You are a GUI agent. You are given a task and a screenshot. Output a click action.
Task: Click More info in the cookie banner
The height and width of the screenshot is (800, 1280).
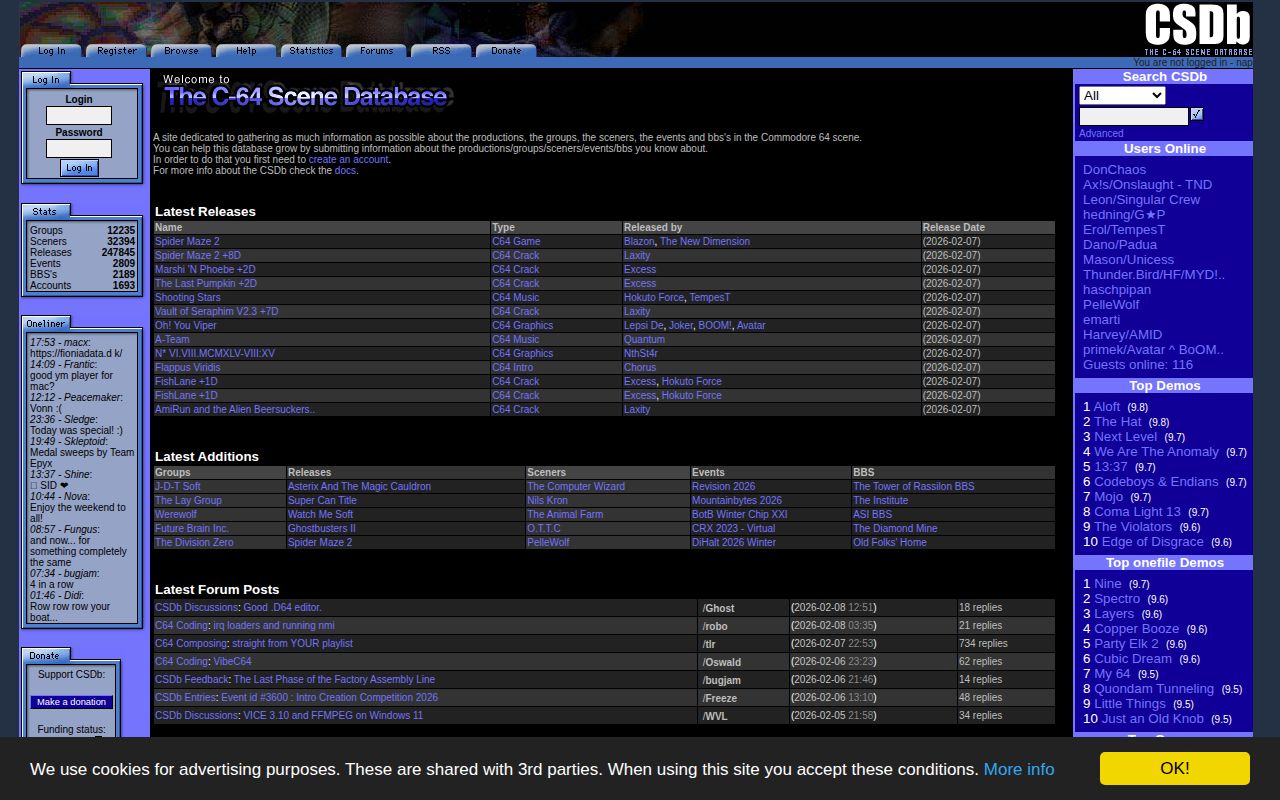pyautogui.click(x=1018, y=769)
